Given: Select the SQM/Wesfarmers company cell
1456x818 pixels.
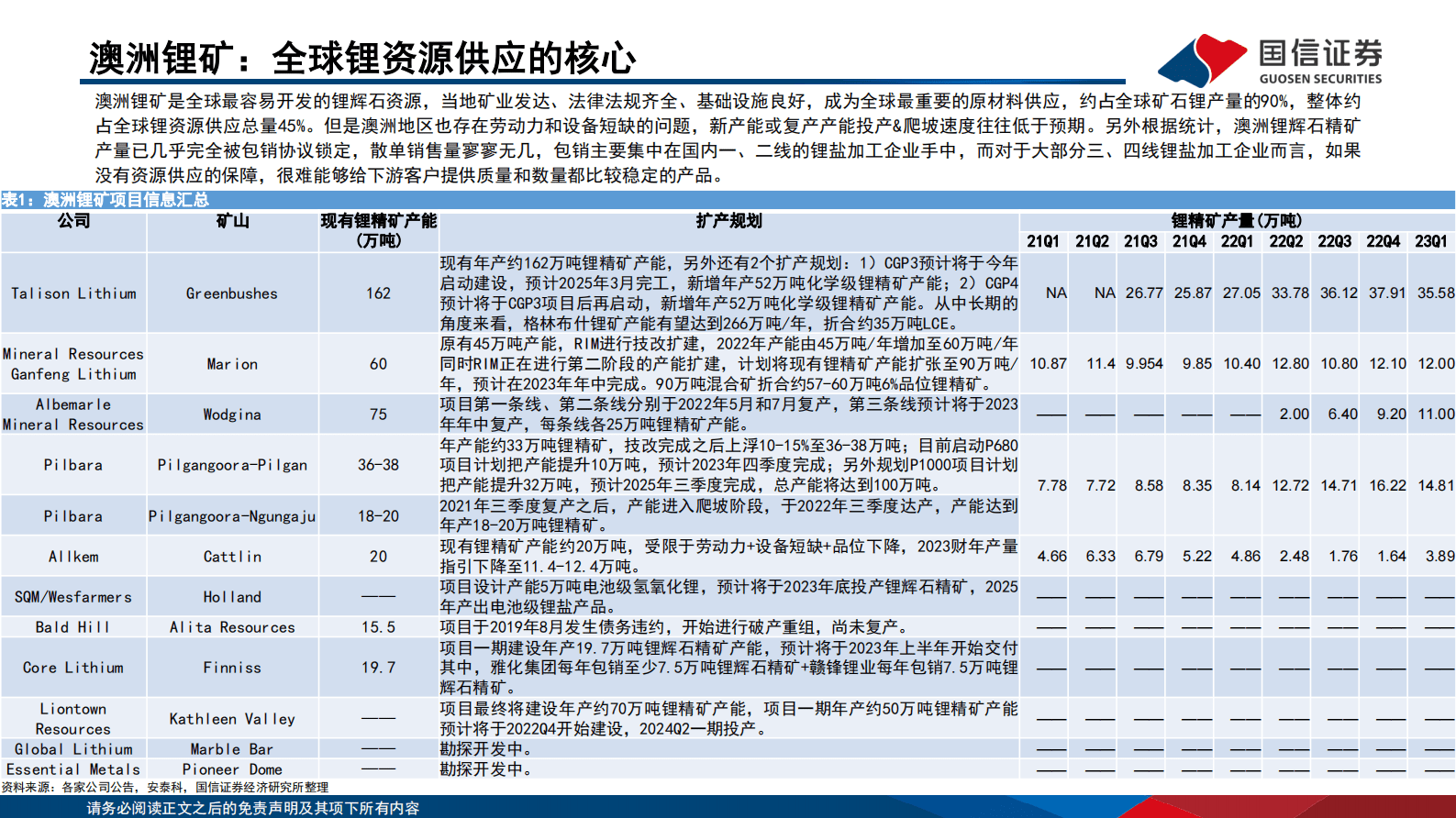Looking at the screenshot, I should pos(73,597).
